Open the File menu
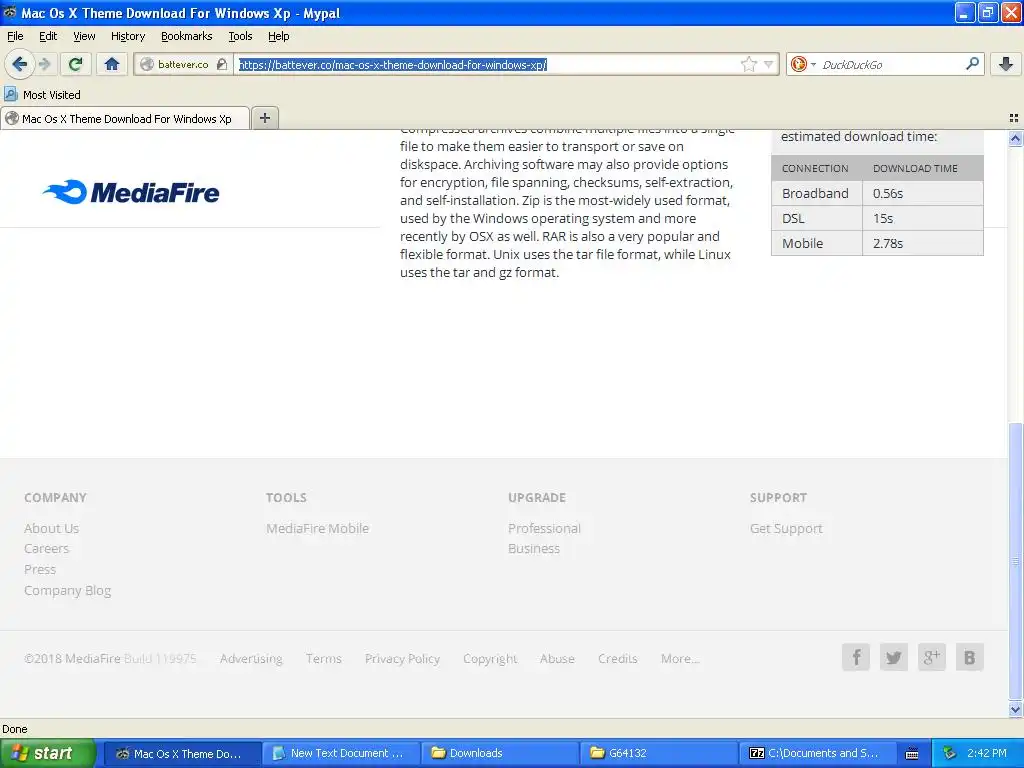The width and height of the screenshot is (1024, 768). pos(15,36)
